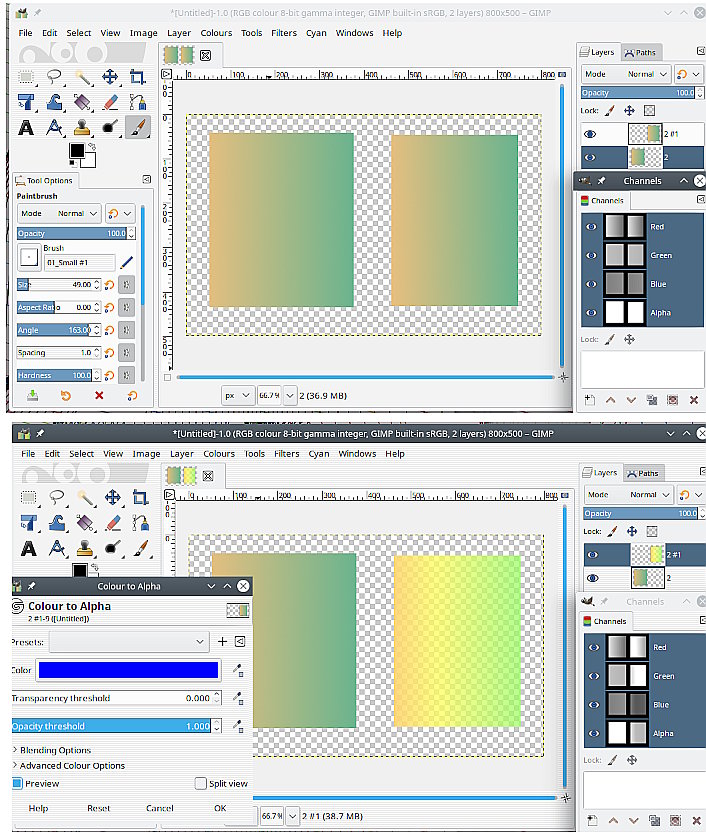Expand the Advanced Colour Options section
The image size is (706, 834).
(14, 766)
